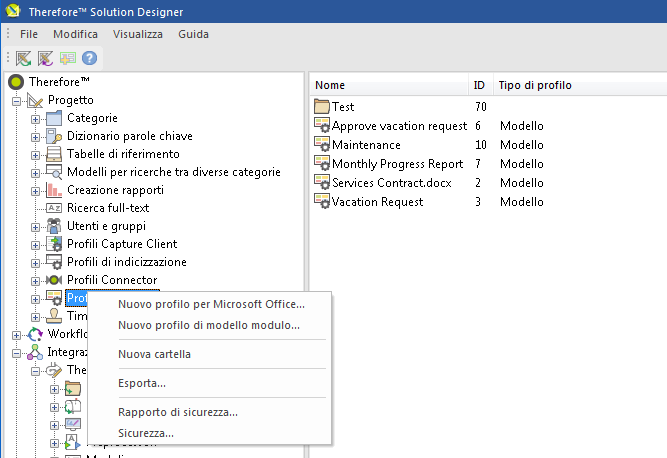Click the Progetto triangle ruler icon

pos(35,100)
